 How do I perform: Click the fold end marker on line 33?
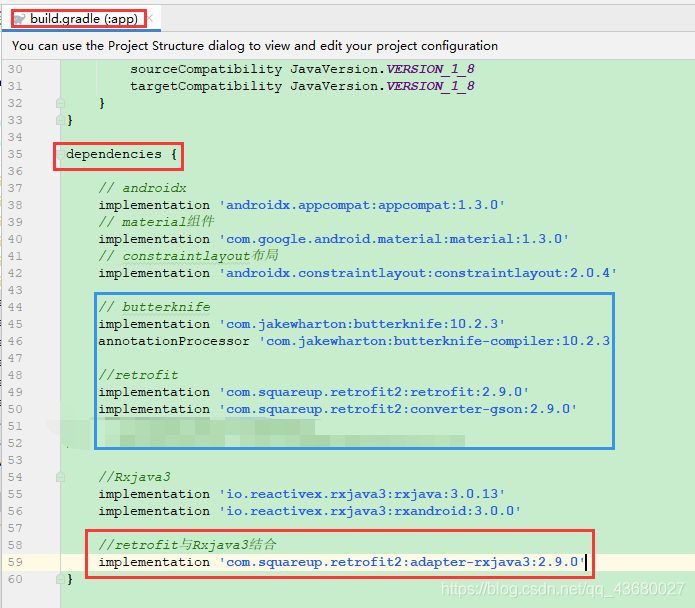pyautogui.click(x=60, y=120)
